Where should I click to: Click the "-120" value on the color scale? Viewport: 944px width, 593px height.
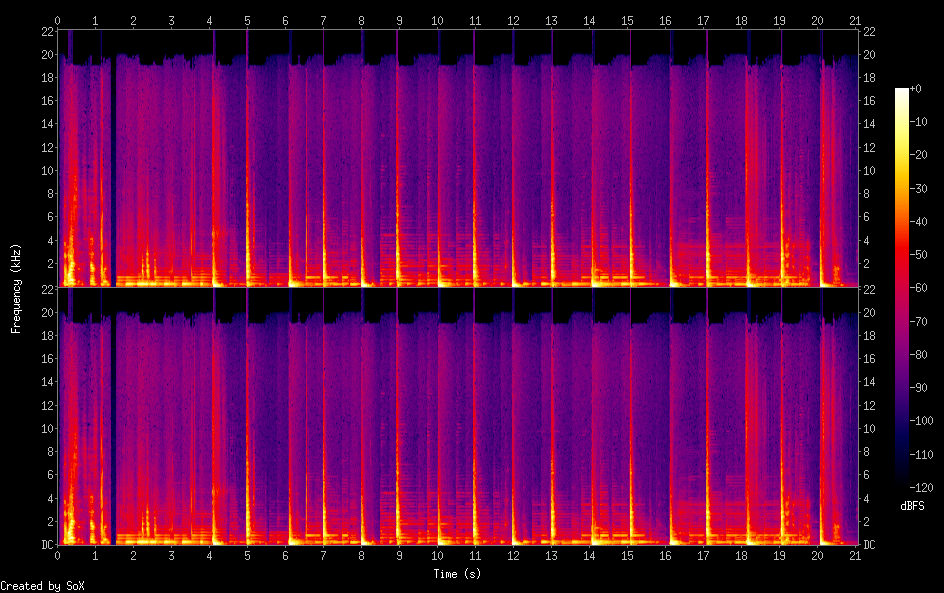coord(921,488)
